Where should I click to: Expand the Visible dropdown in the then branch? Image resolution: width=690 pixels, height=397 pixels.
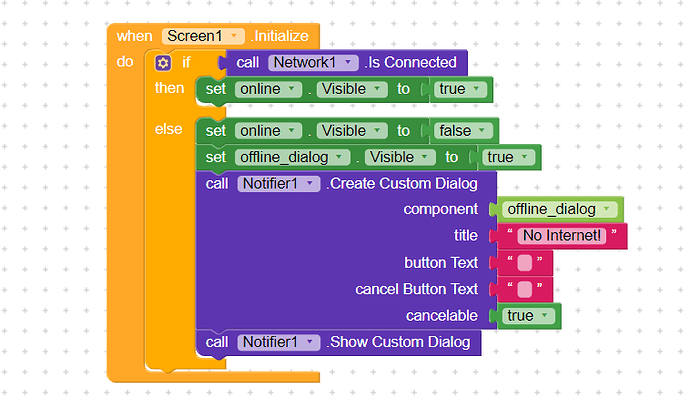pos(352,89)
